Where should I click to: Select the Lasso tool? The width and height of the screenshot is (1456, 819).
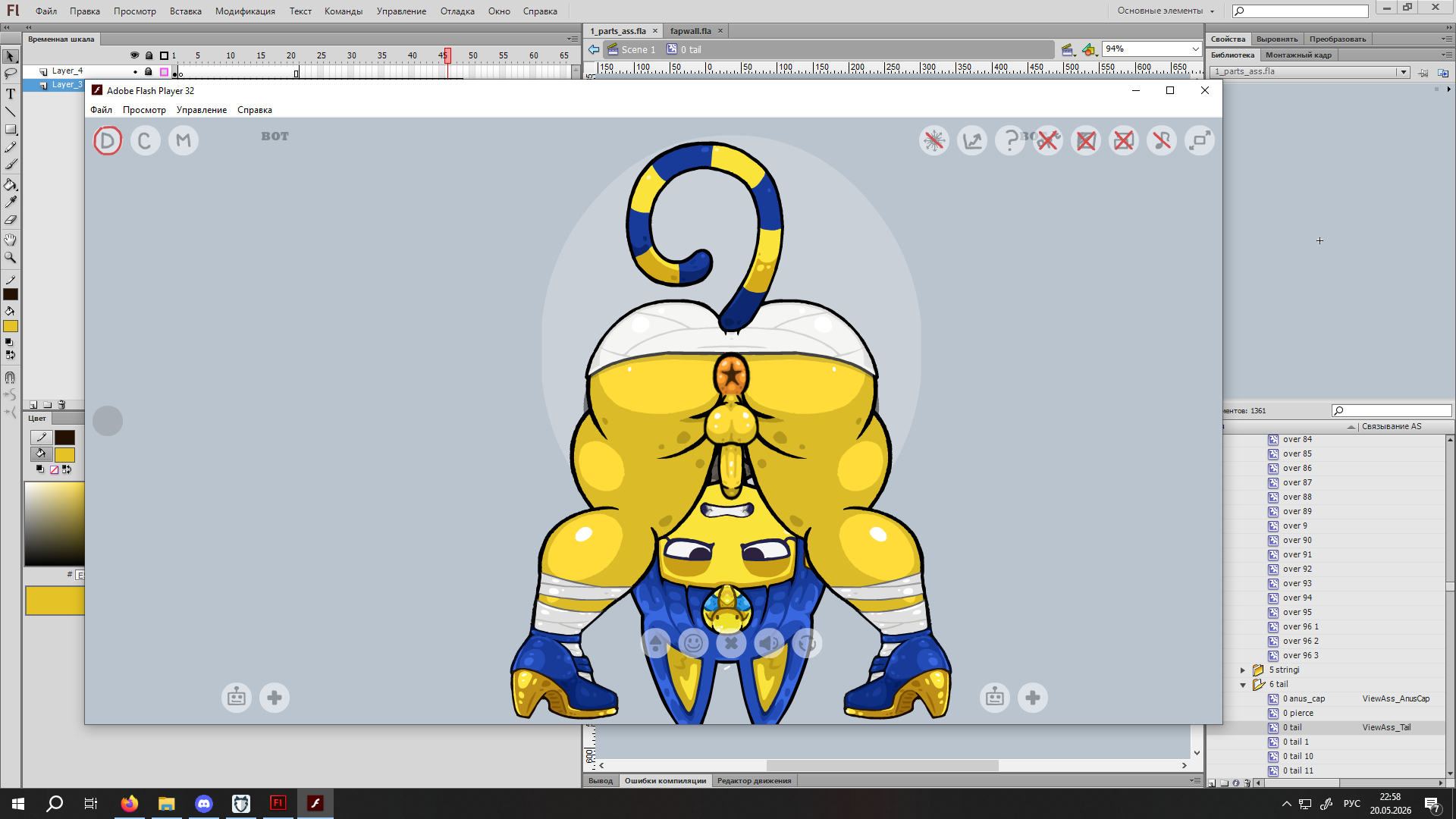11,74
